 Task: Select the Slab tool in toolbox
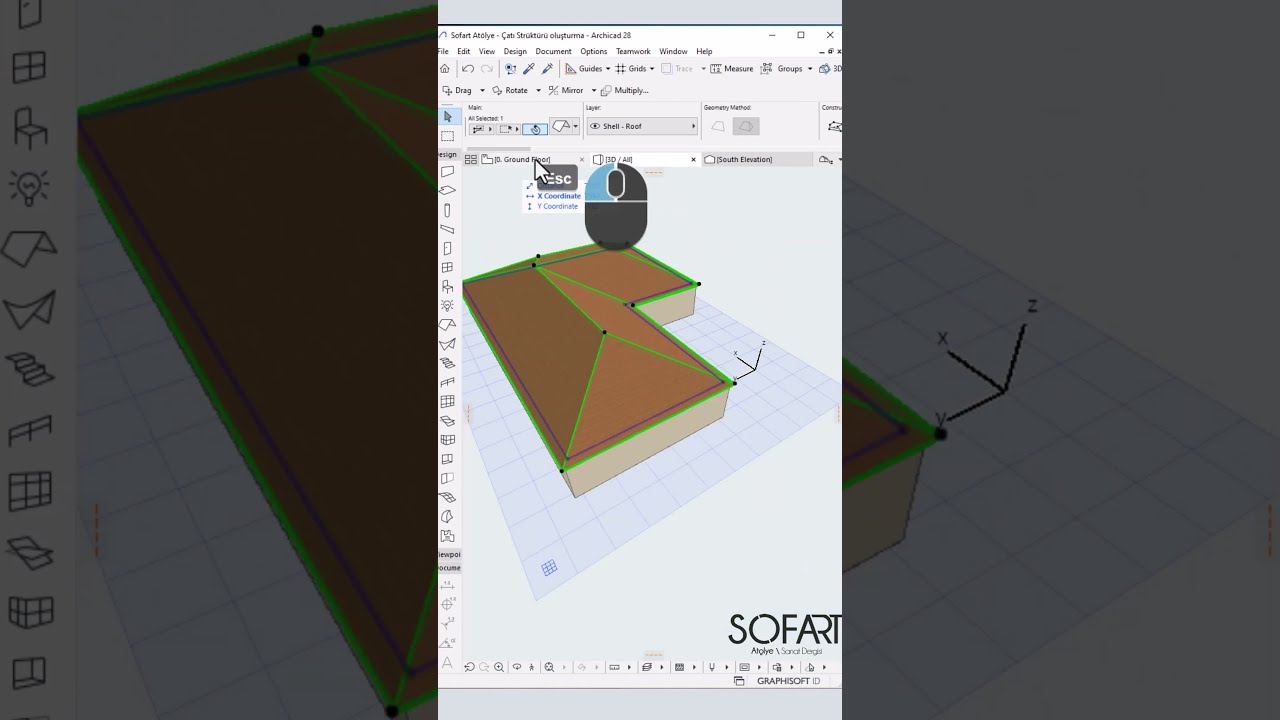(x=447, y=190)
